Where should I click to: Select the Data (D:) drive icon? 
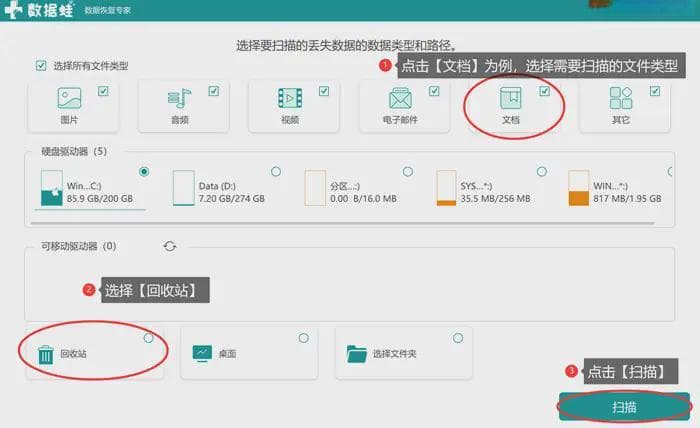point(183,188)
